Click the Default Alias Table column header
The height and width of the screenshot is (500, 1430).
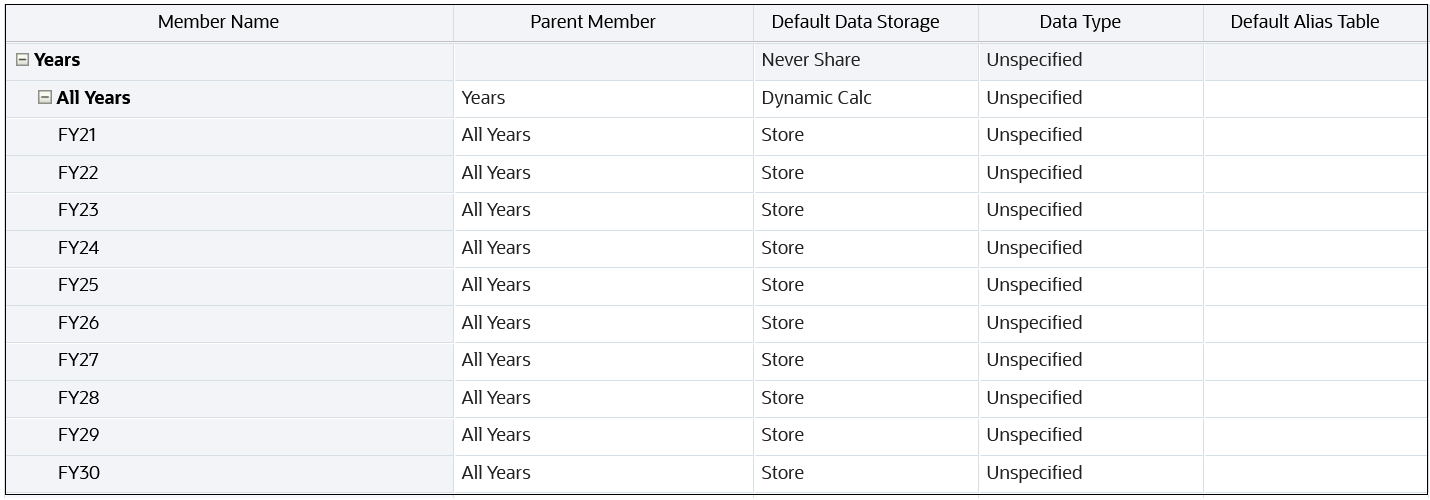(x=1305, y=22)
